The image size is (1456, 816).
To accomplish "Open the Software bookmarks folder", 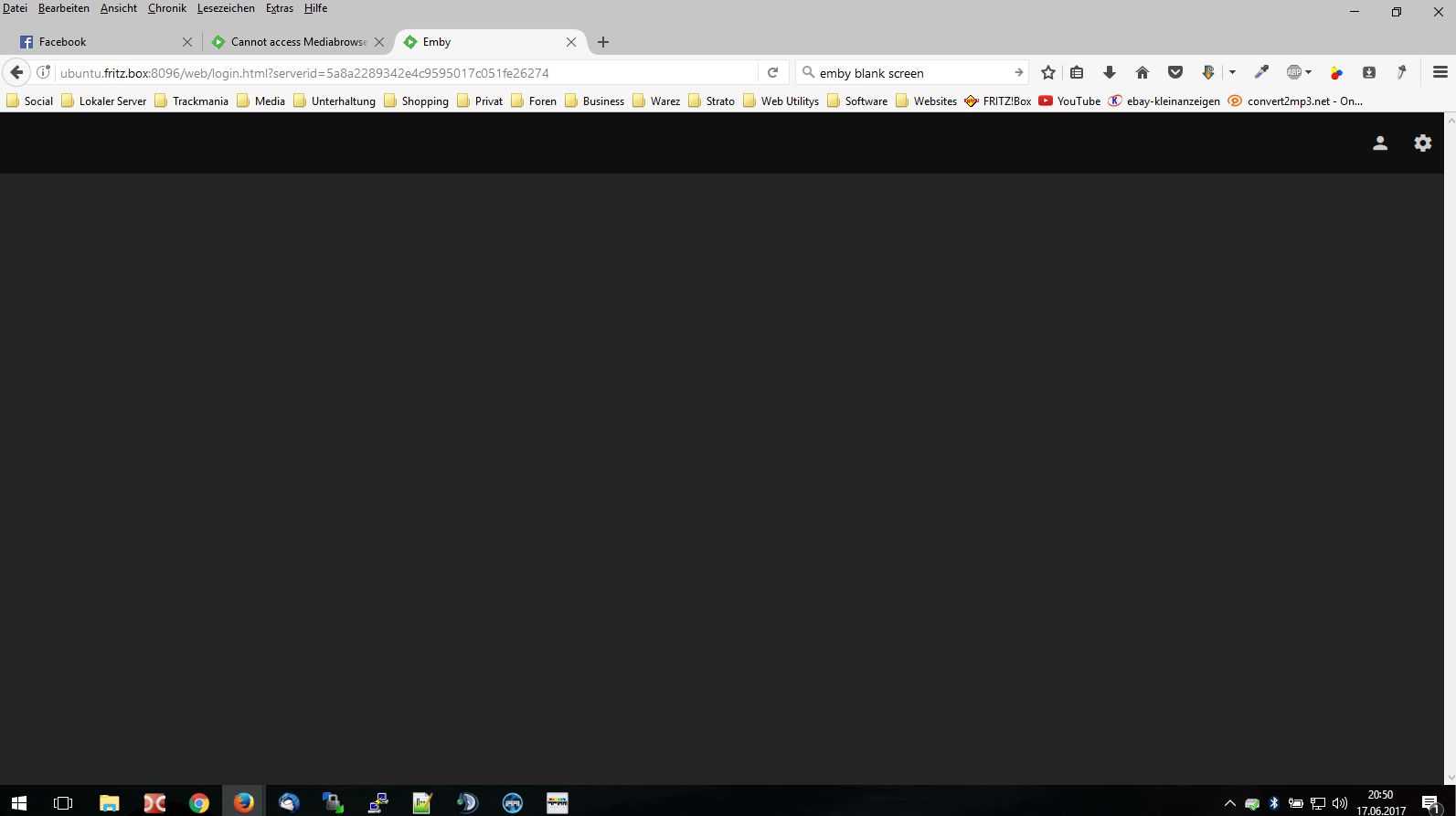I will point(857,101).
